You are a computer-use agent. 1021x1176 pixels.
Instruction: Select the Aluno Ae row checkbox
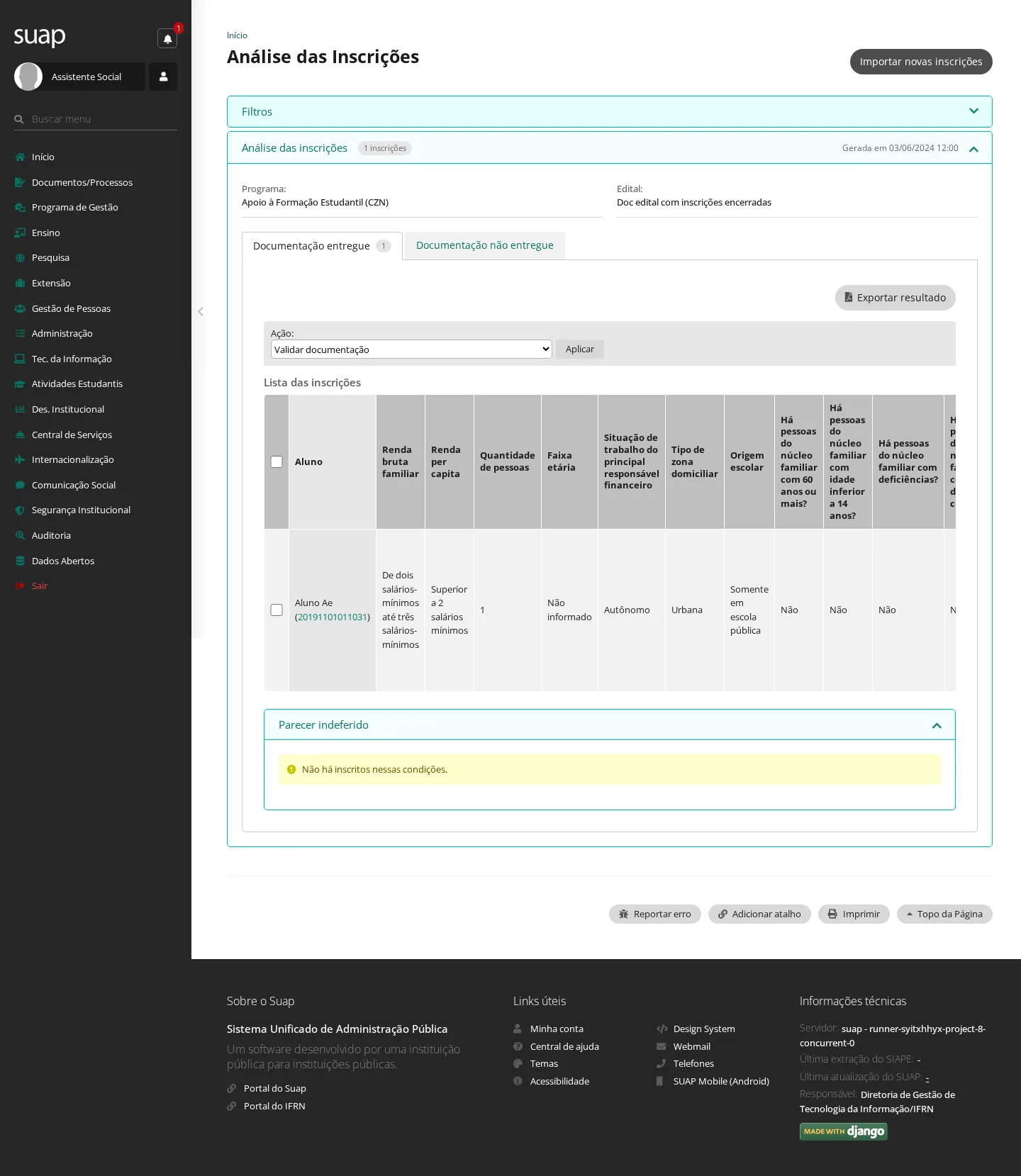click(277, 610)
